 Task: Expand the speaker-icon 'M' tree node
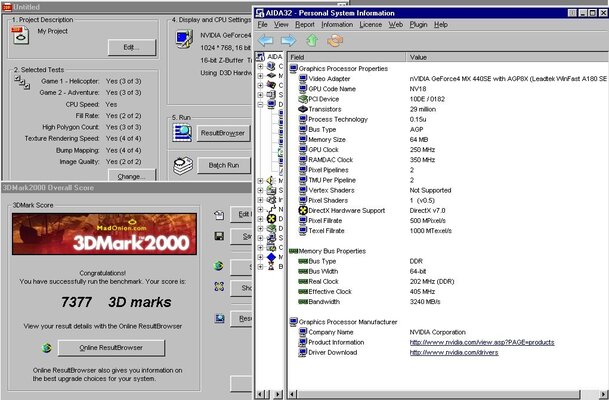click(260, 181)
